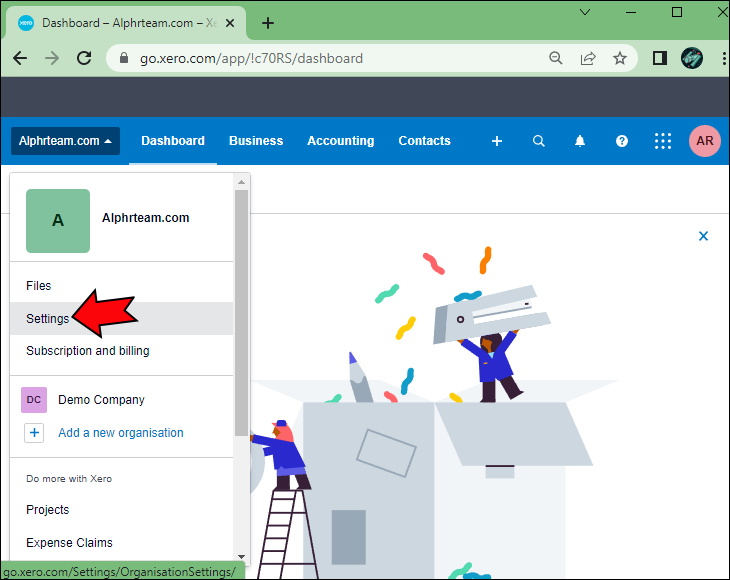Image resolution: width=730 pixels, height=580 pixels.
Task: Click Add a new organisation link
Action: [121, 433]
